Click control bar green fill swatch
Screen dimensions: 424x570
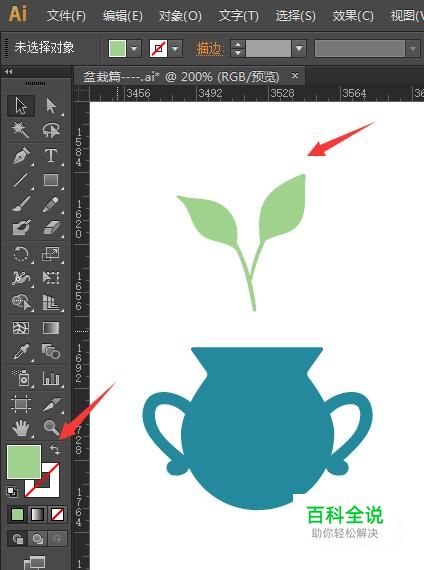[117, 48]
